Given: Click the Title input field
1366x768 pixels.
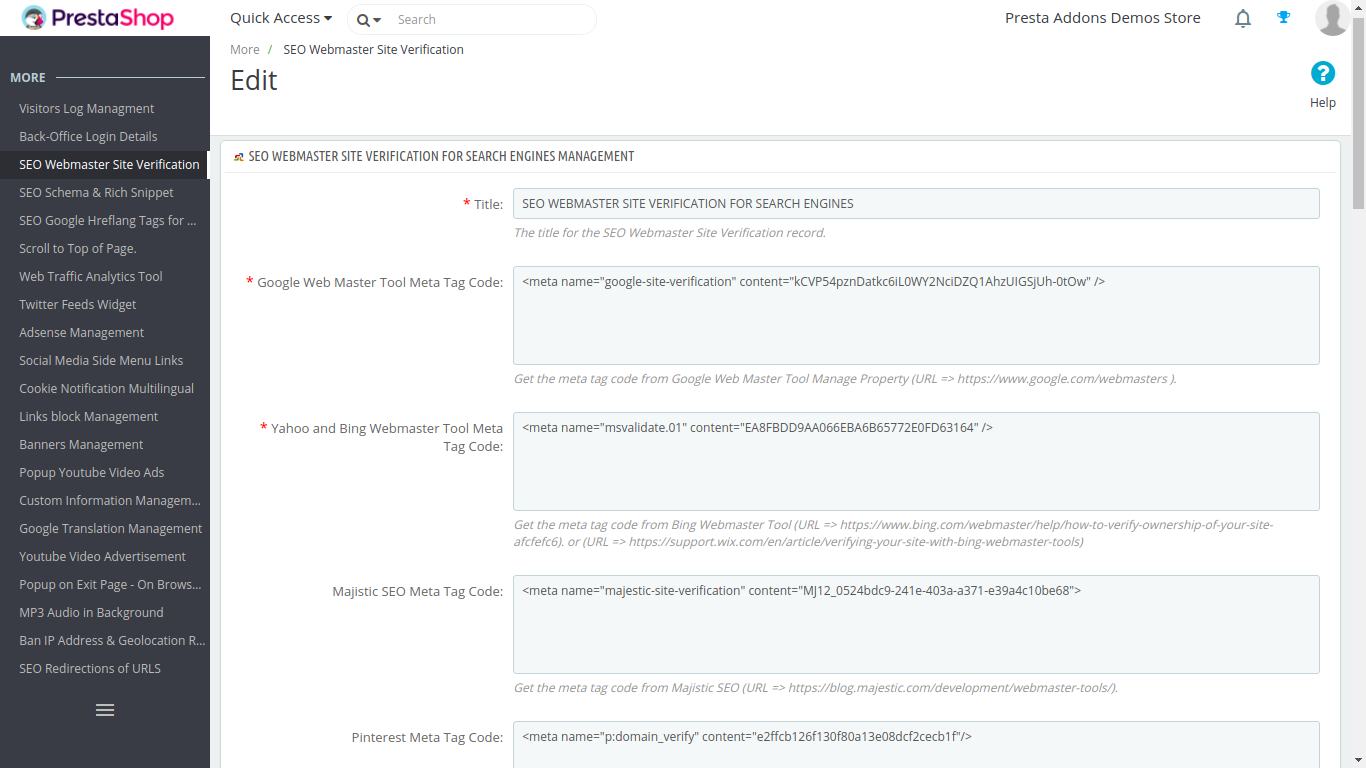Looking at the screenshot, I should (x=916, y=203).
